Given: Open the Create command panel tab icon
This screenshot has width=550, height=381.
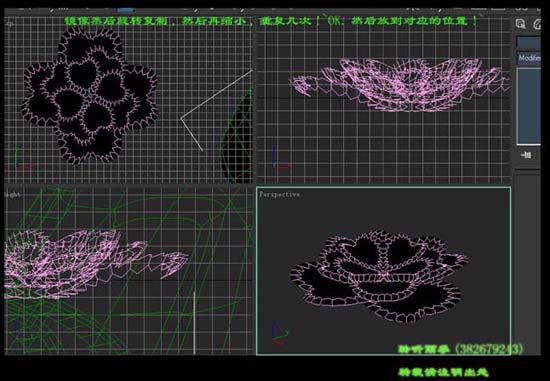Looking at the screenshot, I should (x=521, y=24).
